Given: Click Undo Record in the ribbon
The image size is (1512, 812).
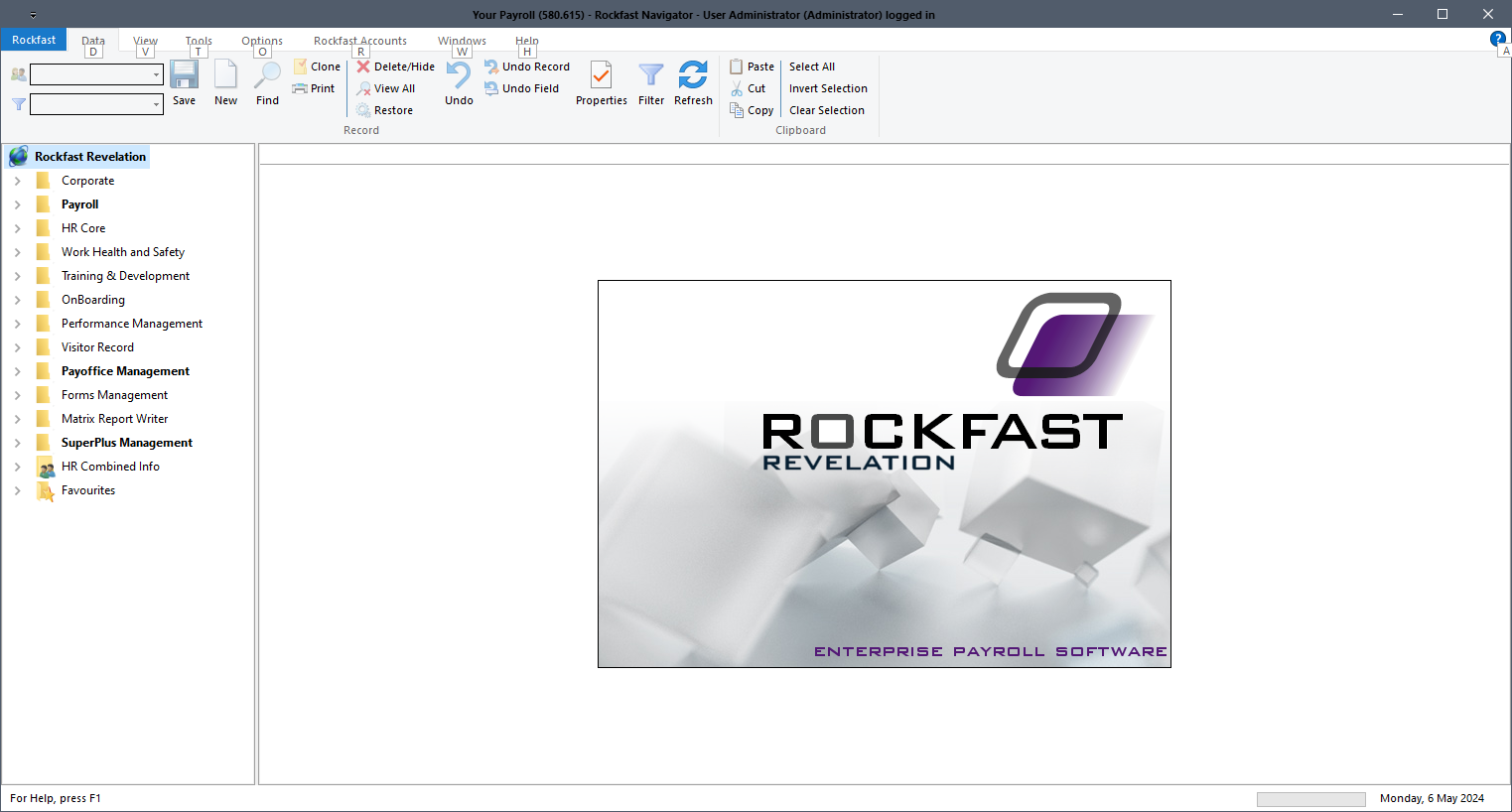Looking at the screenshot, I should tap(527, 66).
